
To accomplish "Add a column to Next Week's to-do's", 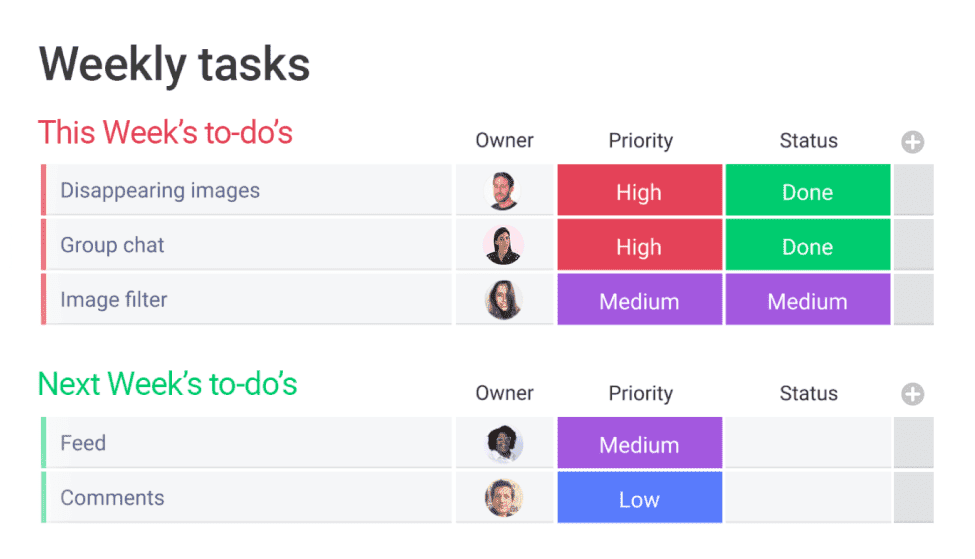I will click(x=912, y=394).
